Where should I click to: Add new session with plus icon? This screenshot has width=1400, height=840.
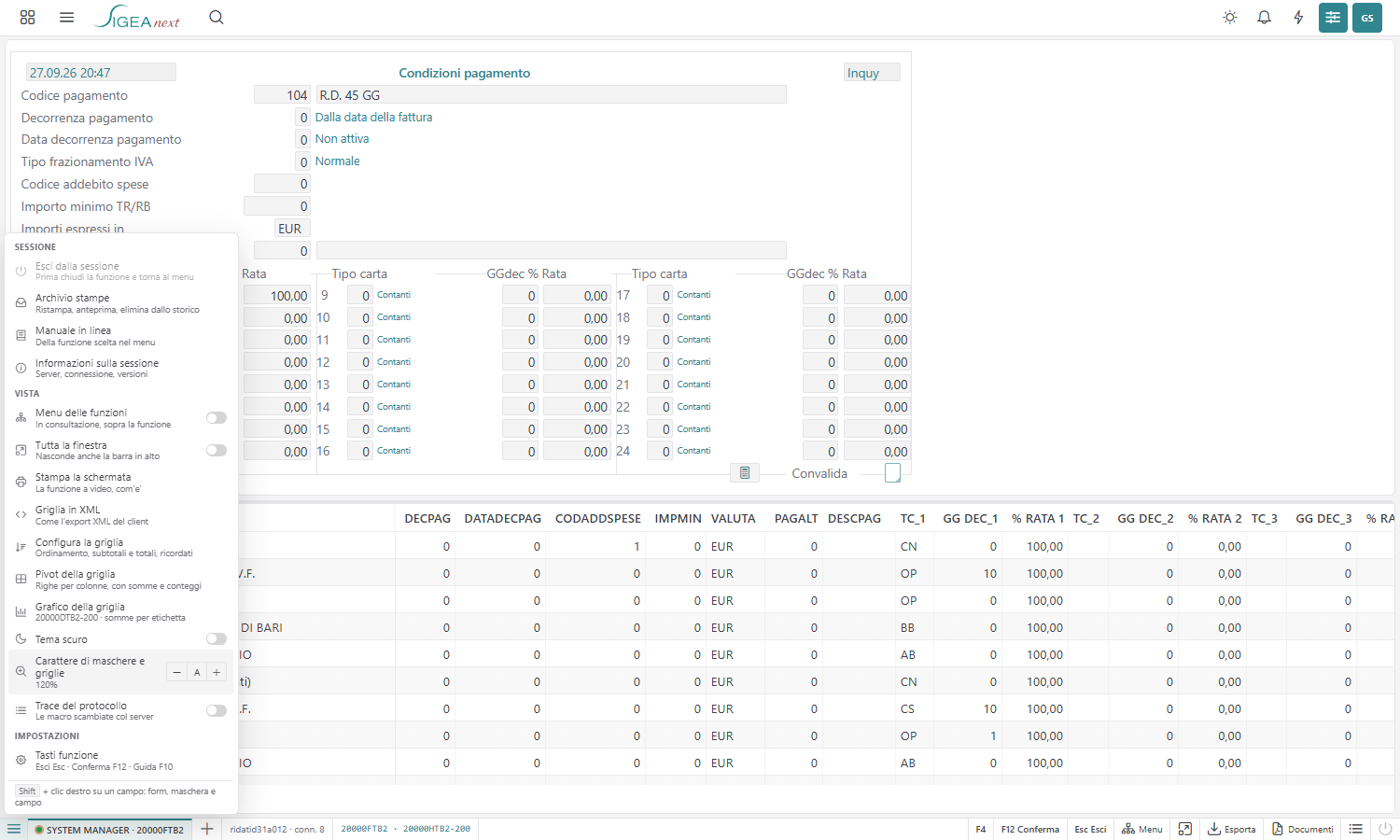tap(207, 829)
